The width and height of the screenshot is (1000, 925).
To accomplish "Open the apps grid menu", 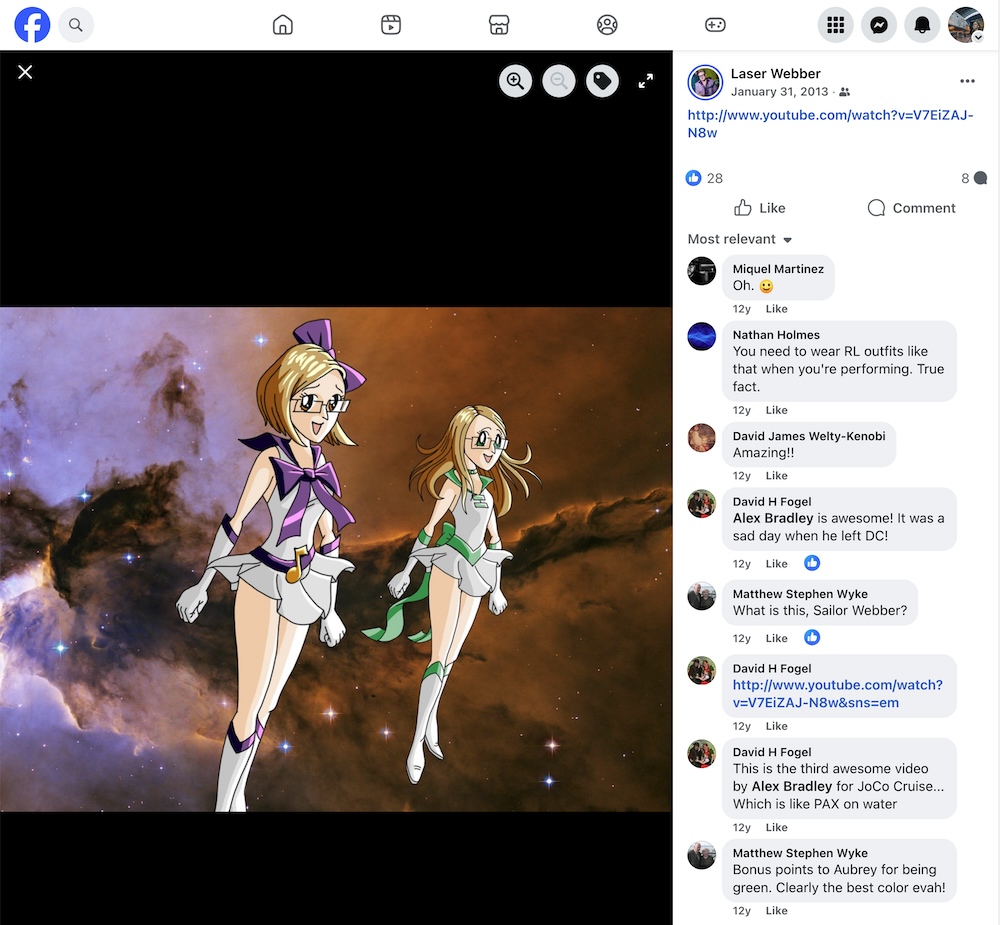I will point(836,25).
